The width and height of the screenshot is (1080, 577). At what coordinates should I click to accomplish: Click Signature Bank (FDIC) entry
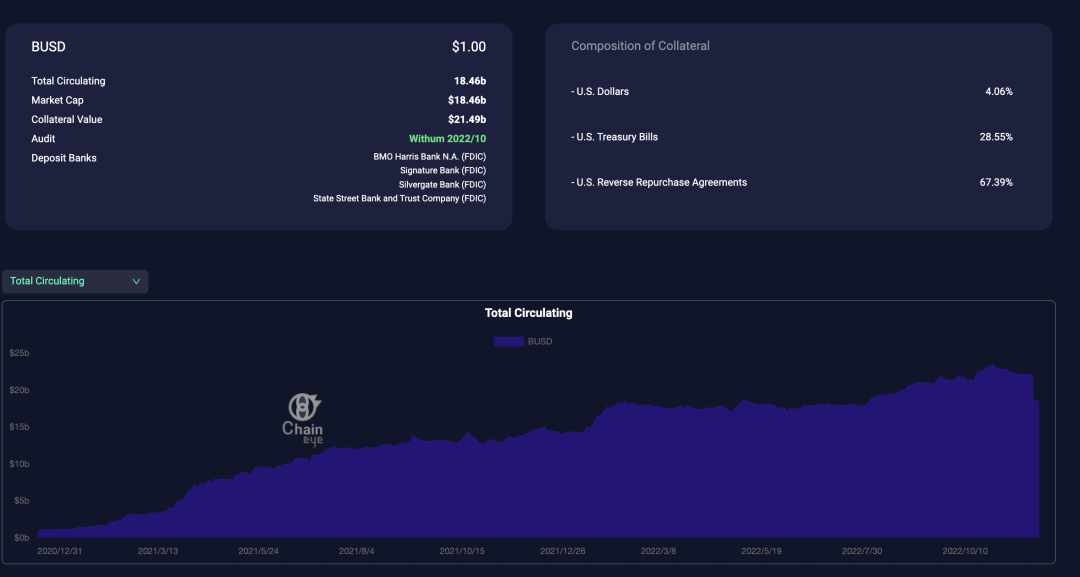(443, 171)
